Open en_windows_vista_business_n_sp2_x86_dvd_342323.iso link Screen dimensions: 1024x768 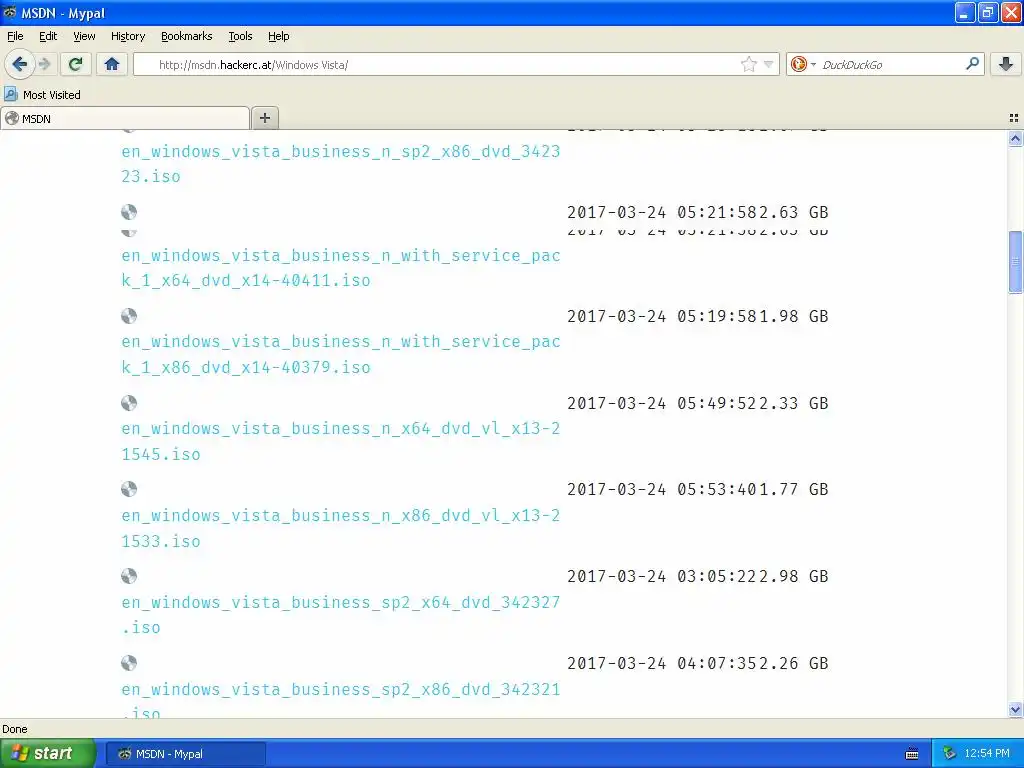(340, 164)
